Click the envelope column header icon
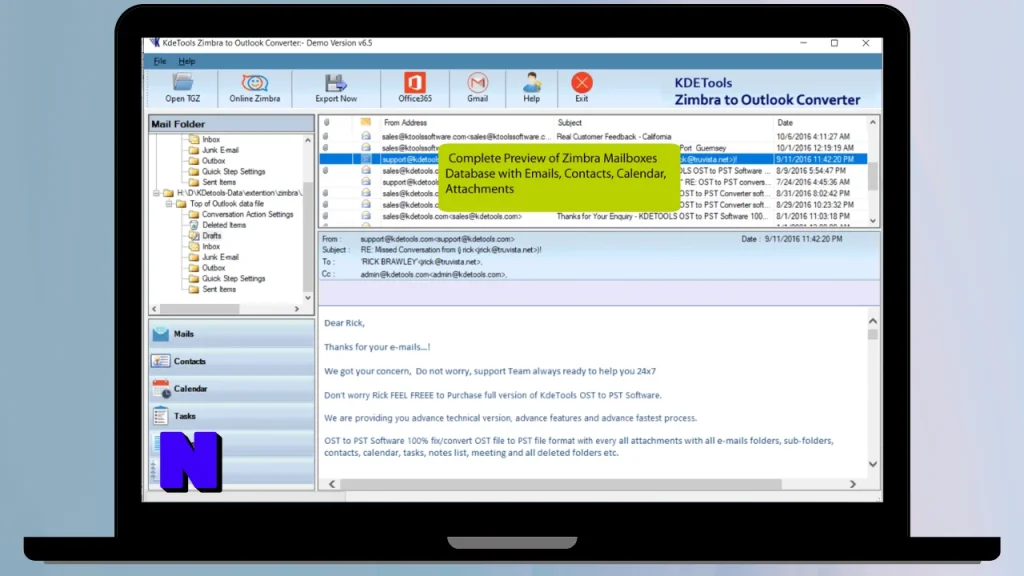Screen dimensions: 1024x576 point(366,123)
